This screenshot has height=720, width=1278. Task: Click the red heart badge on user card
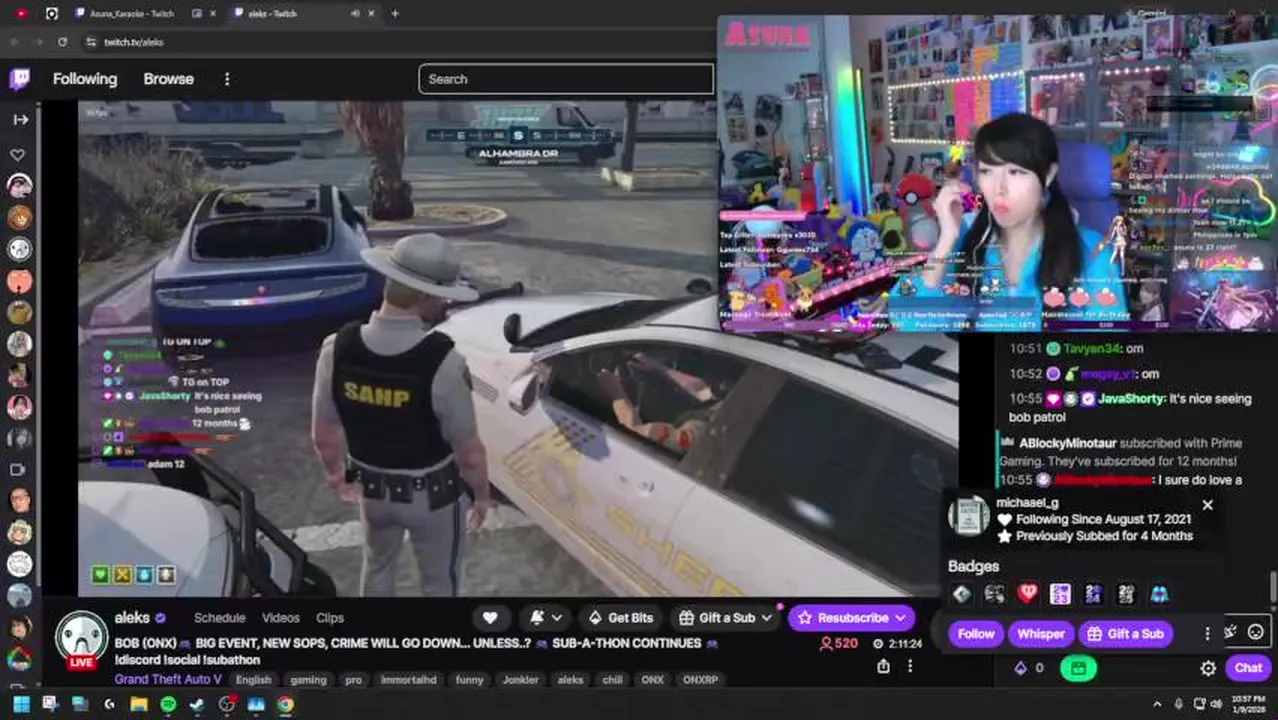pos(1027,595)
